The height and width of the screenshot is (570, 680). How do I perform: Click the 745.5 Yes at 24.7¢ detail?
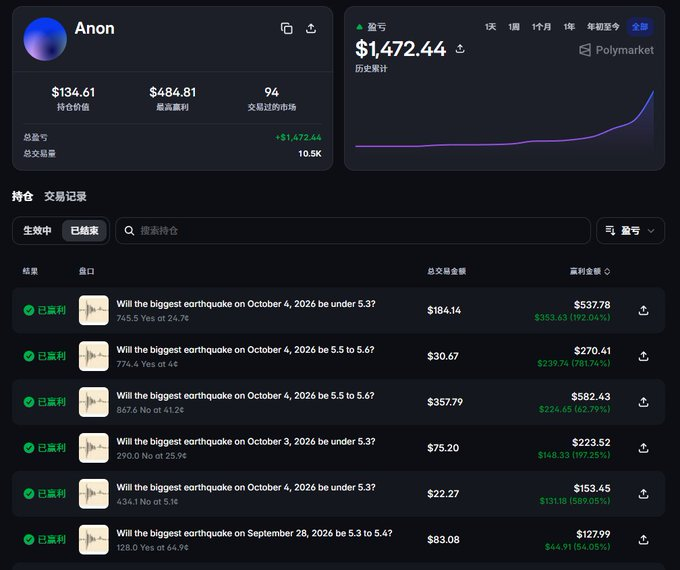(153, 318)
